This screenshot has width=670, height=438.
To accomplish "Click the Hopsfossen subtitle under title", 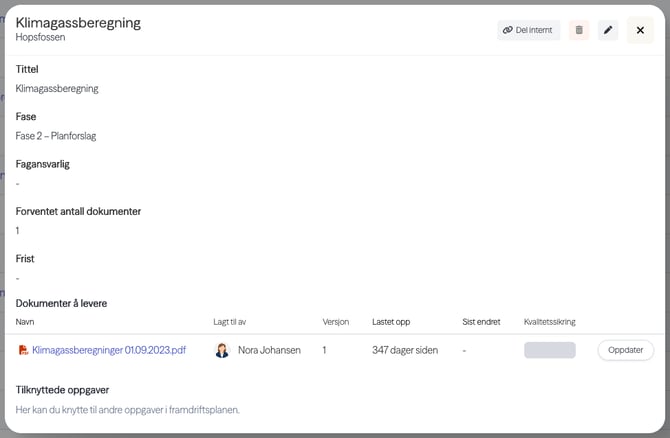I will tap(42, 37).
